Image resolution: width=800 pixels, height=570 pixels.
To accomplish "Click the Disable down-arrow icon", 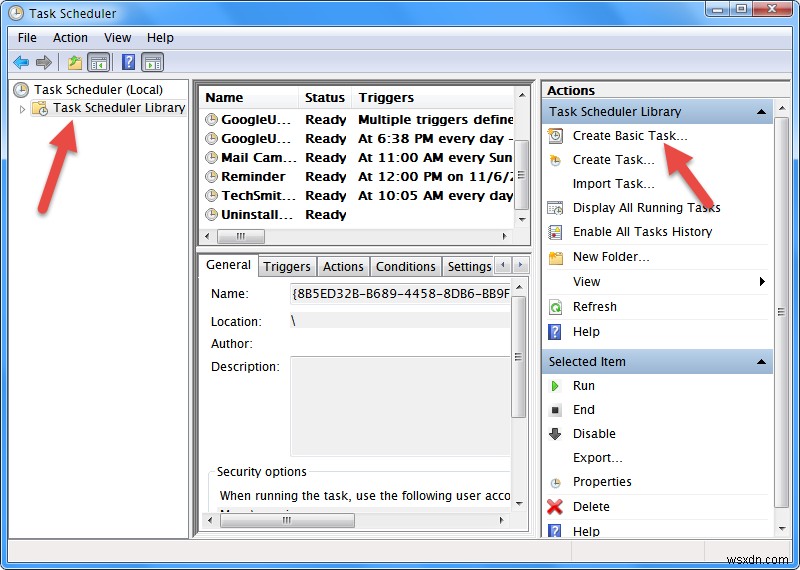I will tap(555, 434).
